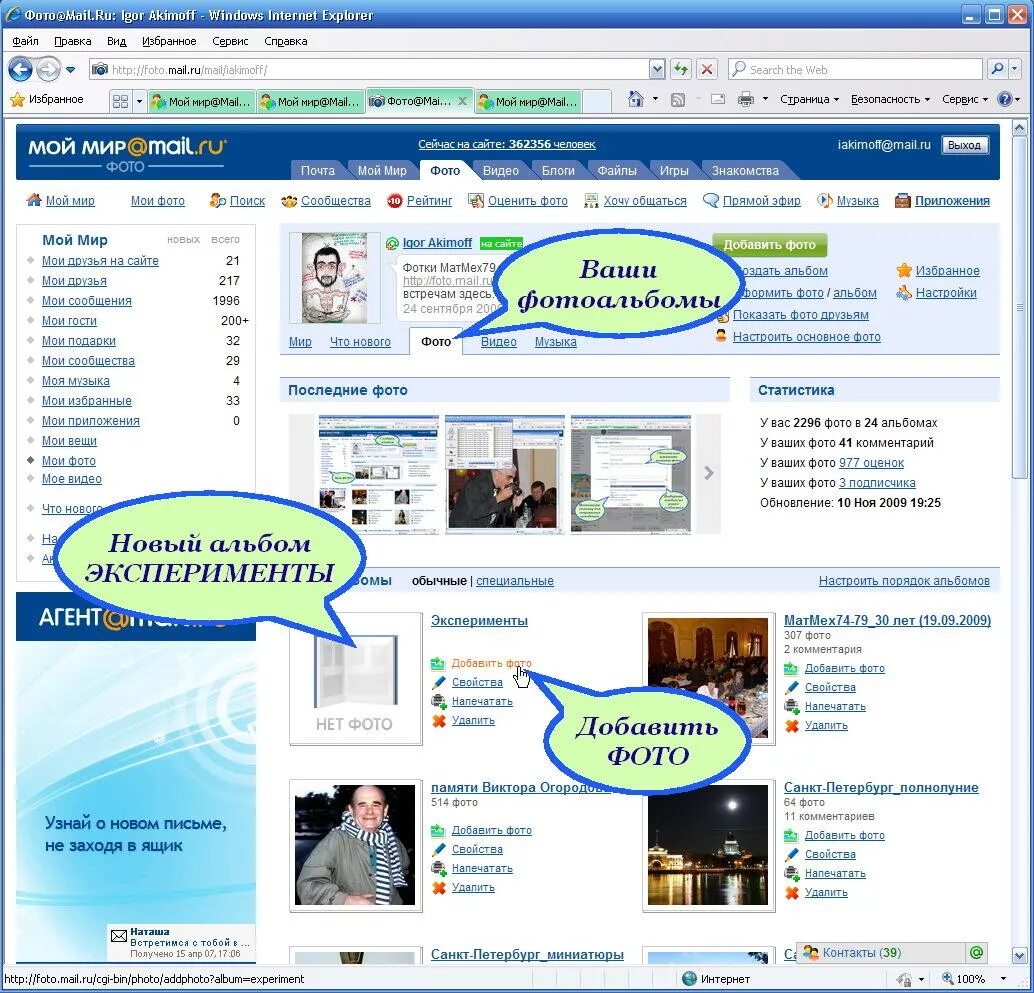Viewport: 1034px width, 993px height.
Task: Click next arrow in Последние фото carousel
Action: click(x=709, y=473)
